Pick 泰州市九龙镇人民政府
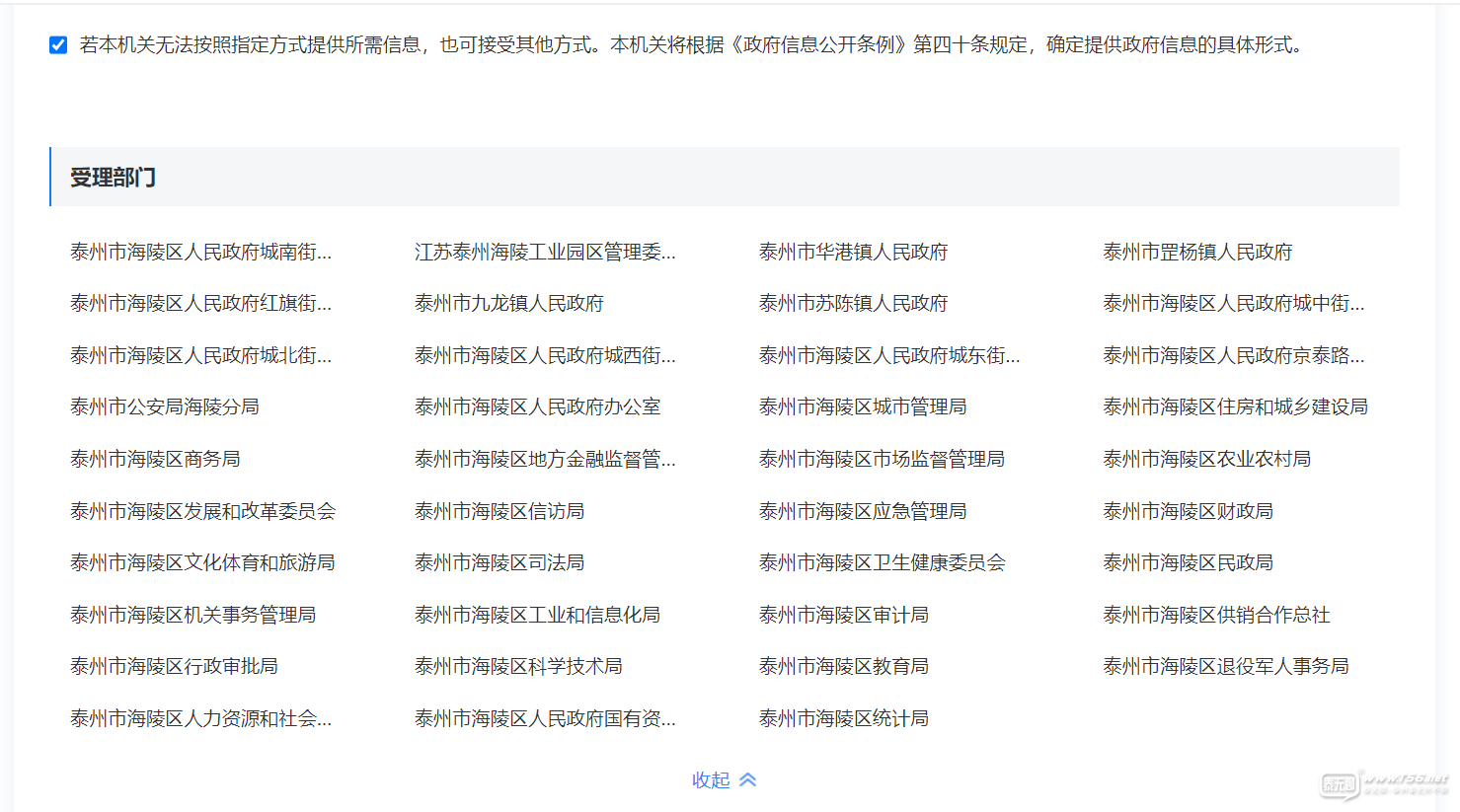The width and height of the screenshot is (1460, 812). [x=508, y=304]
